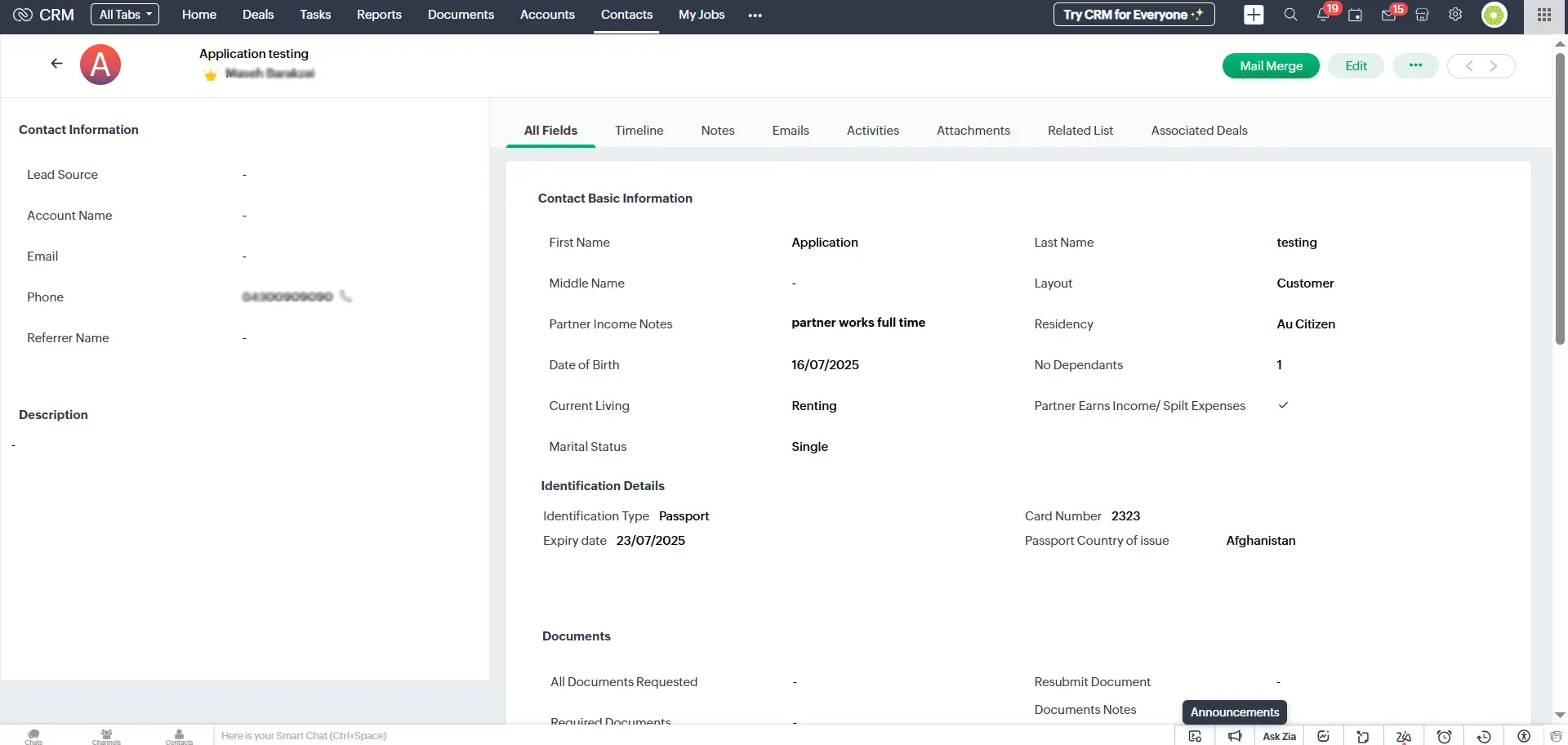This screenshot has height=745, width=1568.
Task: Open the more options ellipsis near Edit
Action: [x=1415, y=65]
